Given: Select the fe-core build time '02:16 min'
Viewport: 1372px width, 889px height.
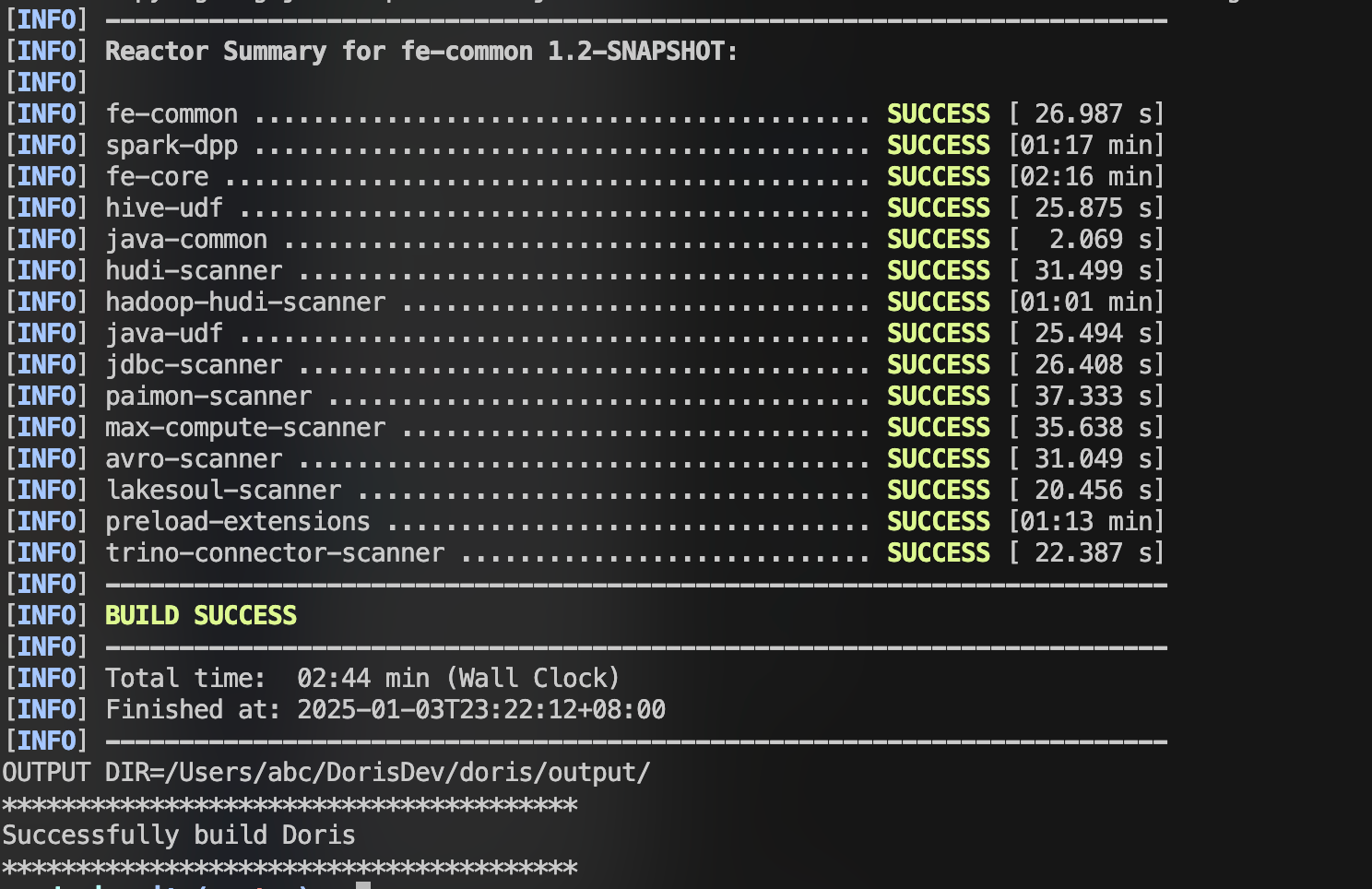Looking at the screenshot, I should 1086,176.
